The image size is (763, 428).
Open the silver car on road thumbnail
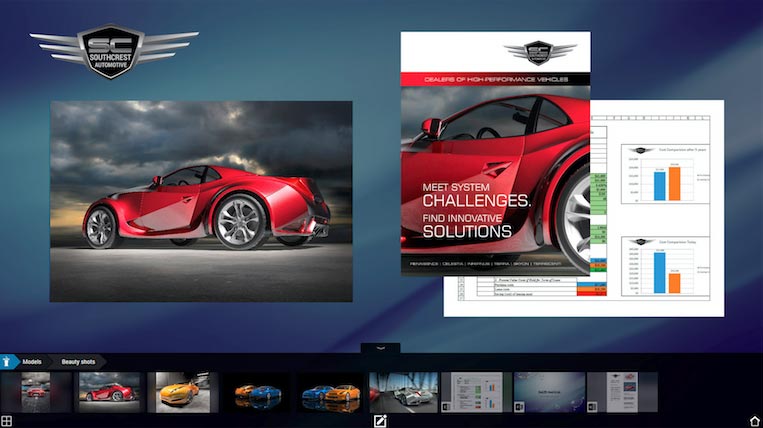pyautogui.click(x=402, y=392)
